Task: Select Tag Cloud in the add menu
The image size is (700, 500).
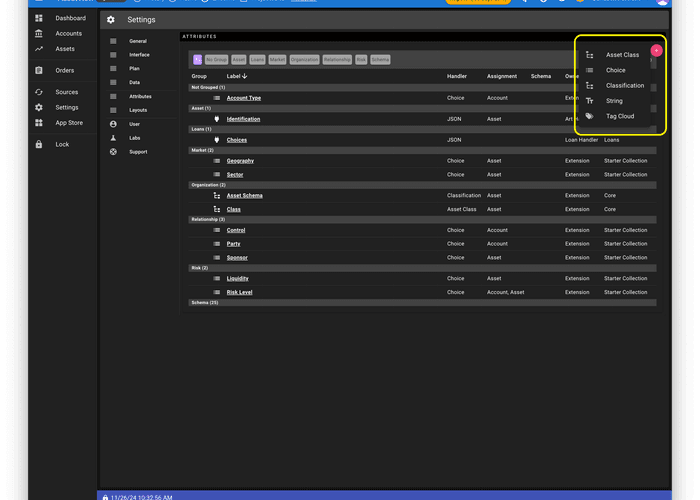Action: 619,116
